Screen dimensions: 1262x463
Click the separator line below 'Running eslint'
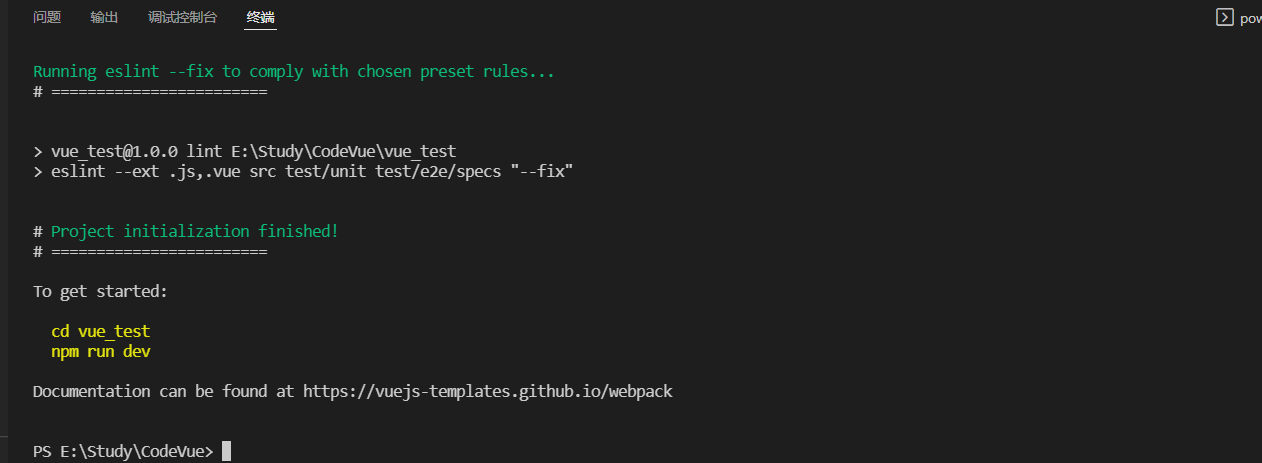pos(150,91)
